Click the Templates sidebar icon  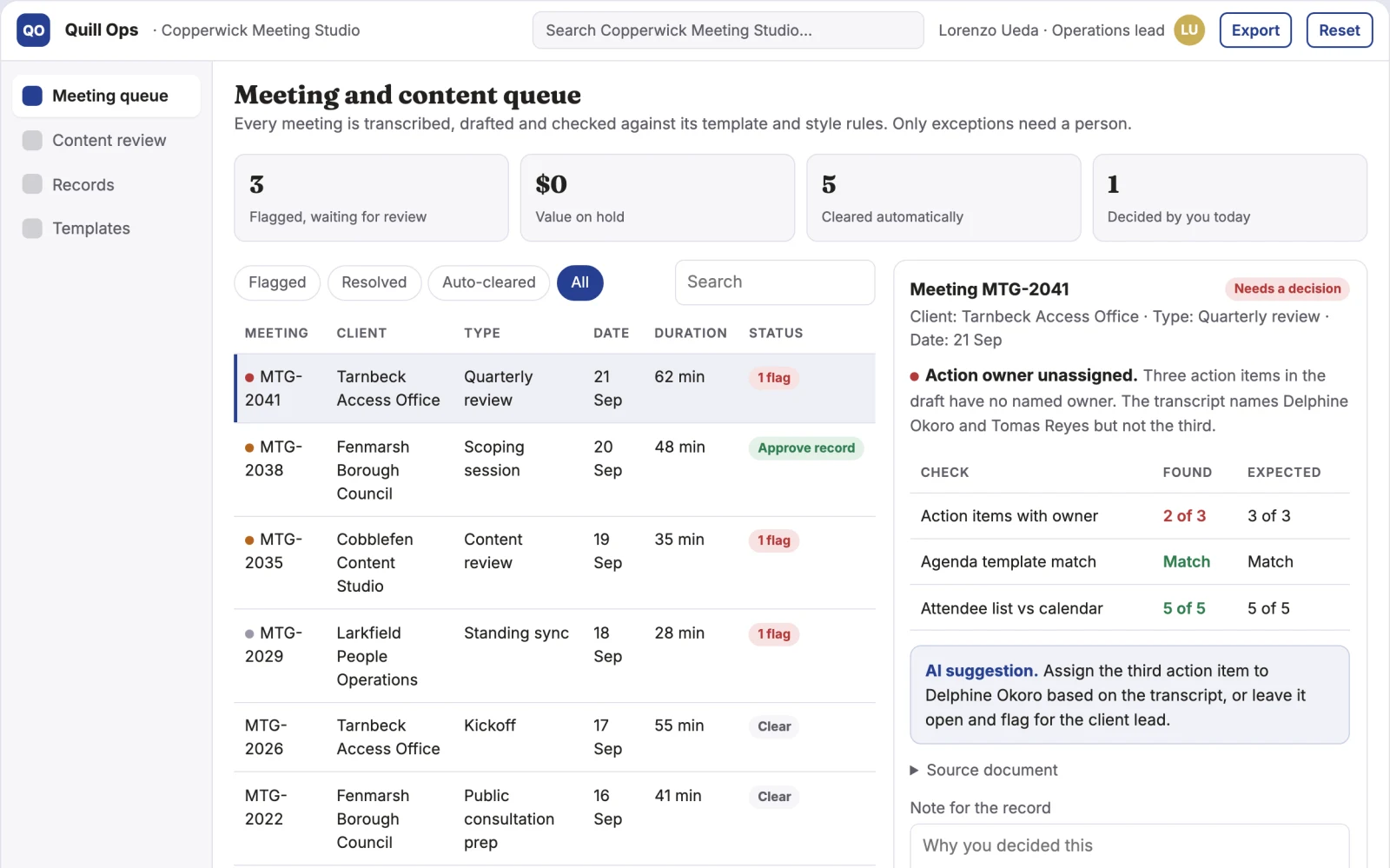pyautogui.click(x=32, y=229)
